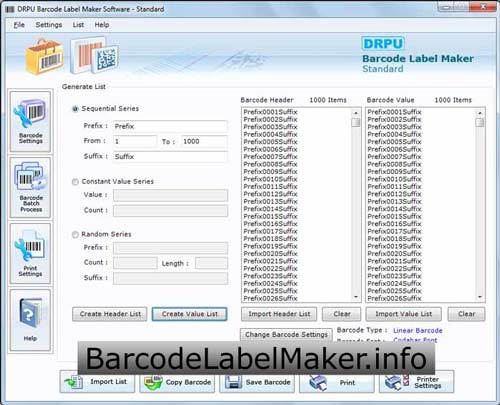Open Barcode Batch Process sidebar icon
This screenshot has height=405, width=500.
[x=30, y=188]
